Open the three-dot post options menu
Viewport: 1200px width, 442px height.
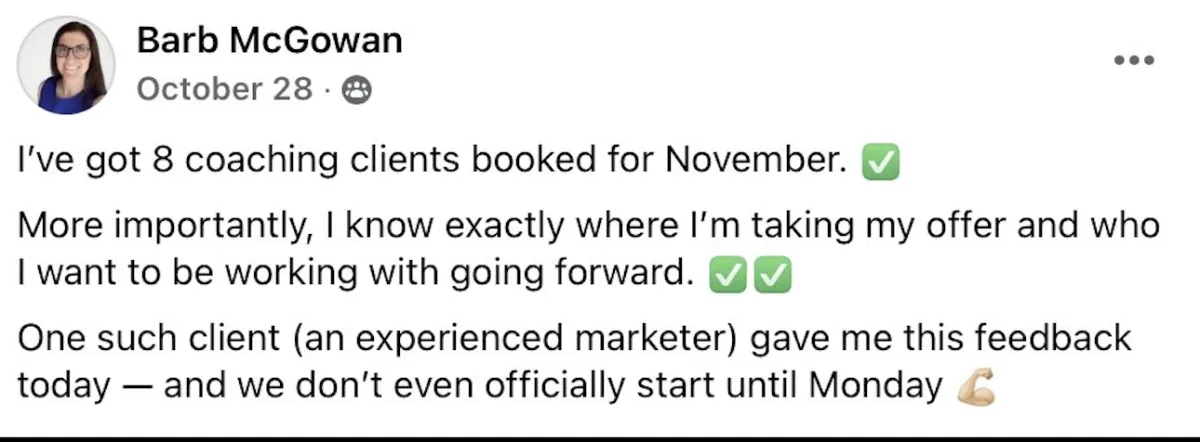coord(1135,61)
